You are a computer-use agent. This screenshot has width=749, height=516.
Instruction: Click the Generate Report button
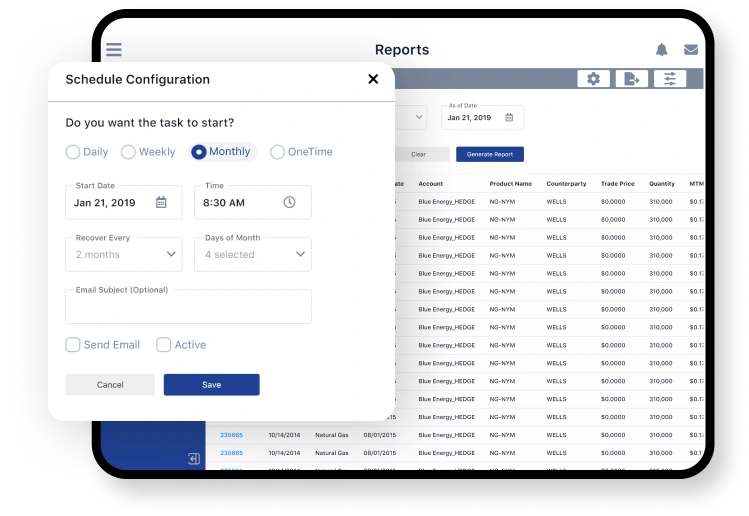(490, 154)
